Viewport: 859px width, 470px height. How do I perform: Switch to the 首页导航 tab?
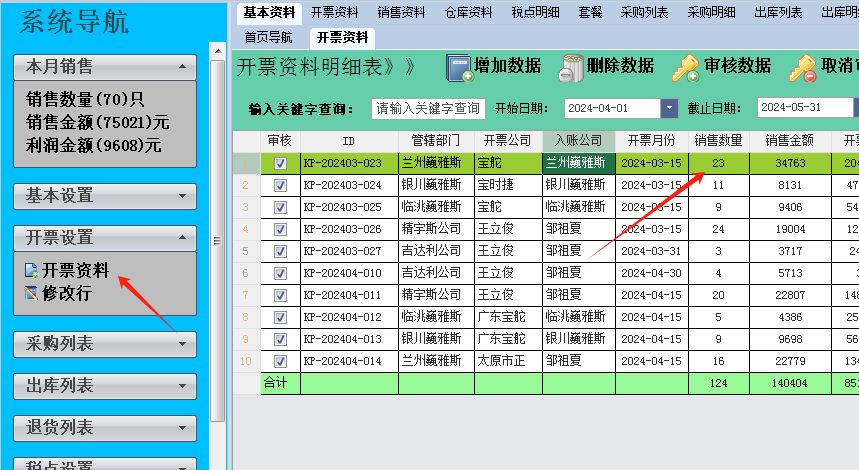coord(269,37)
